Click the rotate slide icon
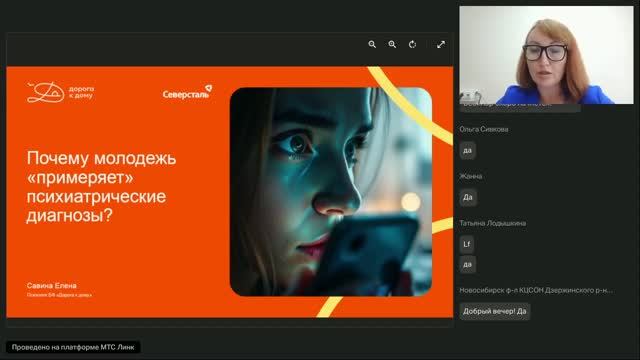The image size is (640, 360). point(412,44)
